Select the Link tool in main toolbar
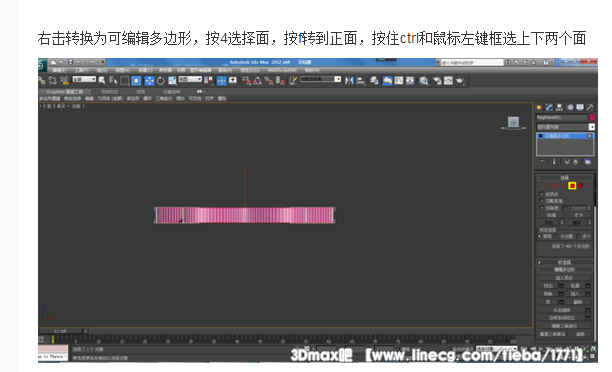The width and height of the screenshot is (612, 372). pyautogui.click(x=42, y=80)
